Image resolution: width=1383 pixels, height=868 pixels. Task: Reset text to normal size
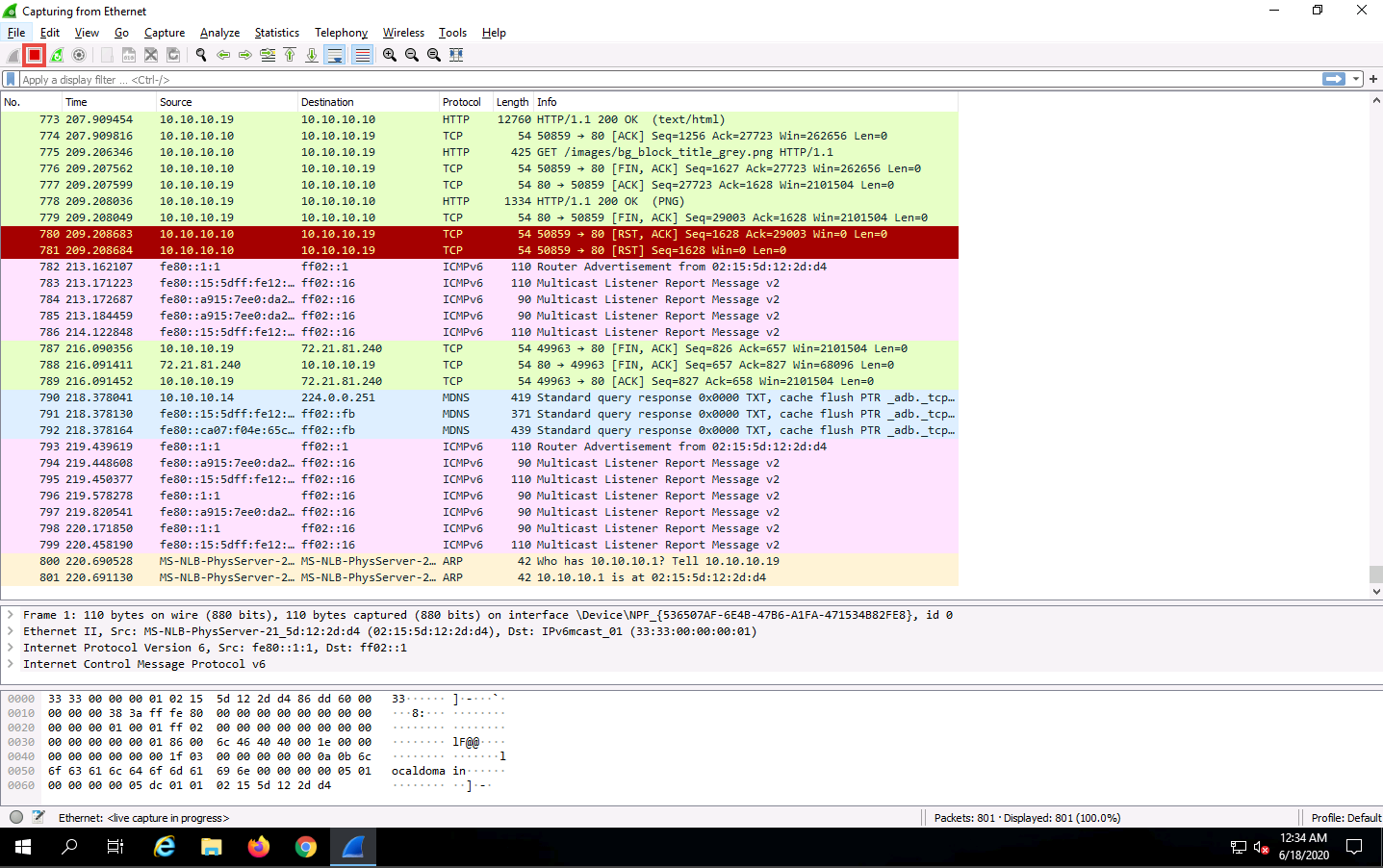434,55
